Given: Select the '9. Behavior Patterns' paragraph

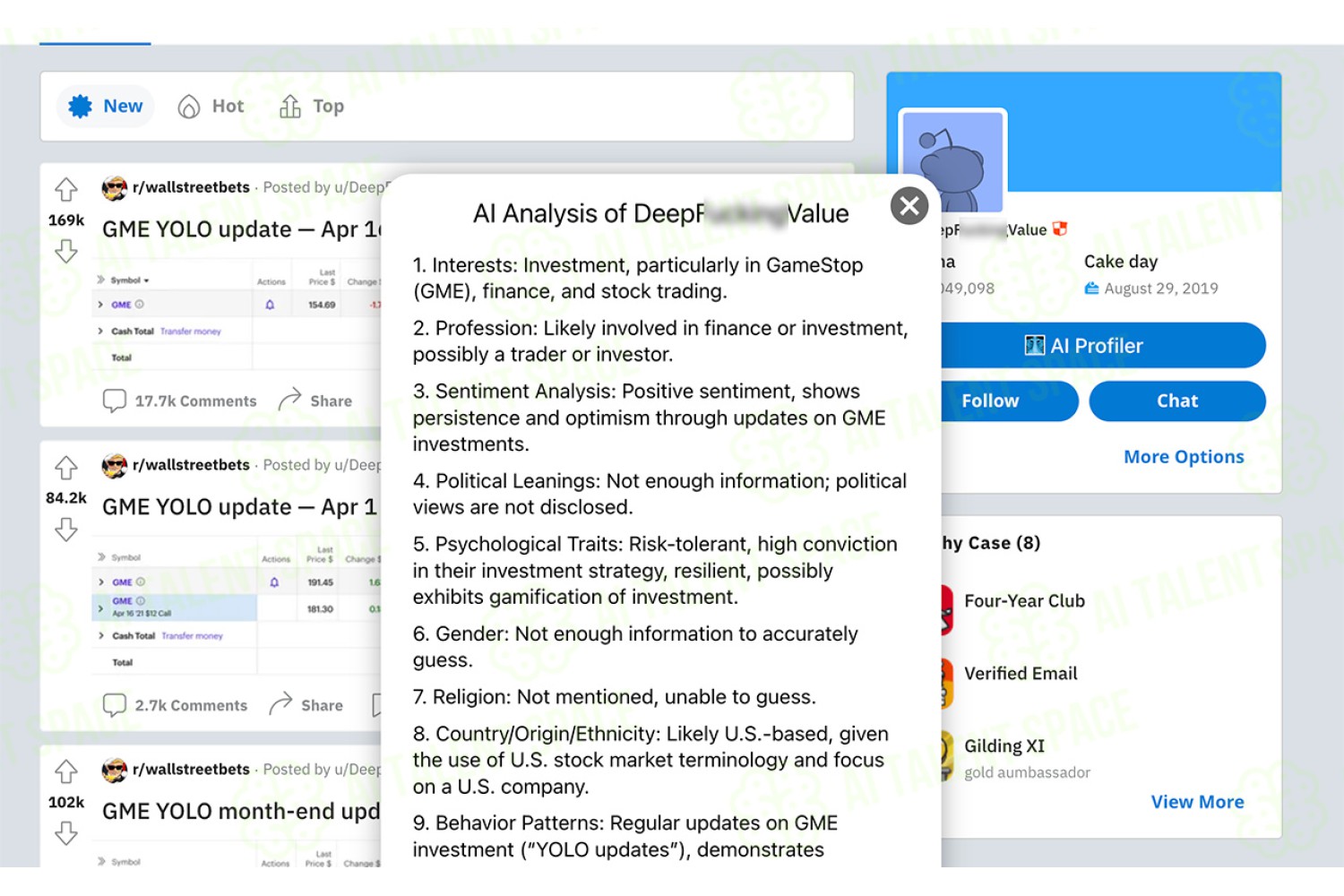Looking at the screenshot, I should pos(625,836).
